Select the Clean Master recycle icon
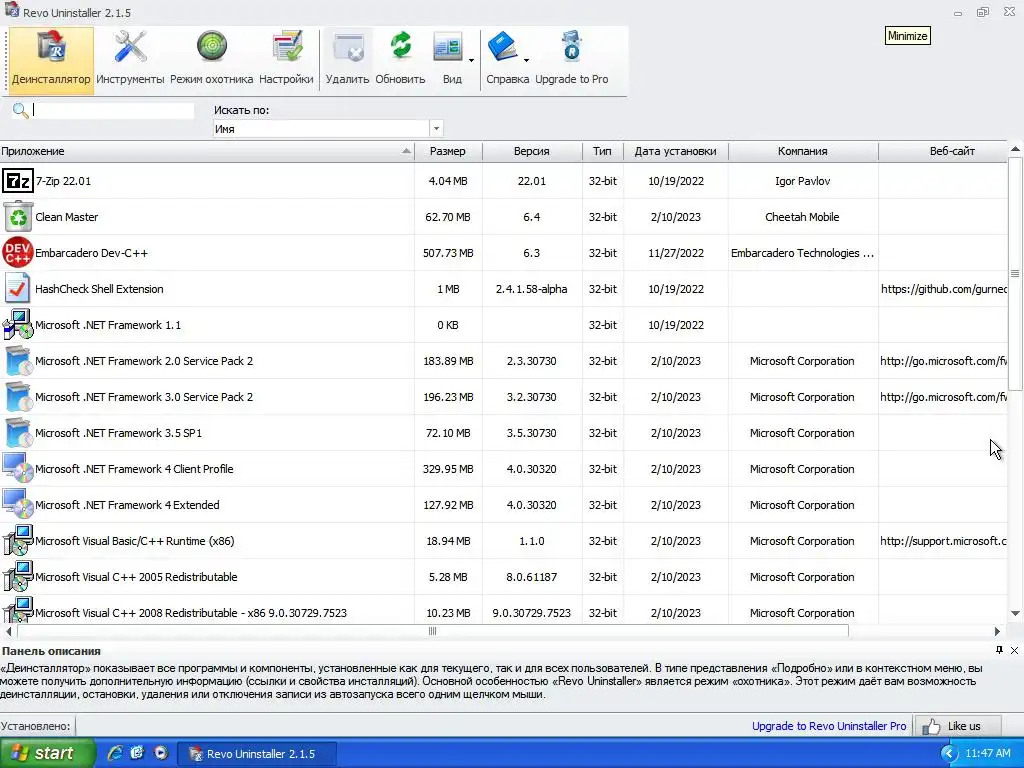Screen dimensions: 1024x768 click(x=18, y=217)
